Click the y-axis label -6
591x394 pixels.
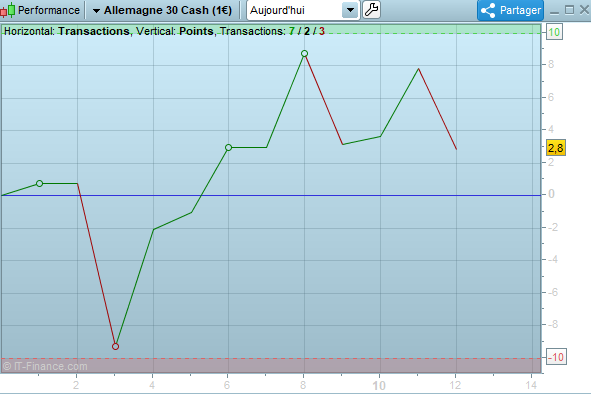point(553,292)
